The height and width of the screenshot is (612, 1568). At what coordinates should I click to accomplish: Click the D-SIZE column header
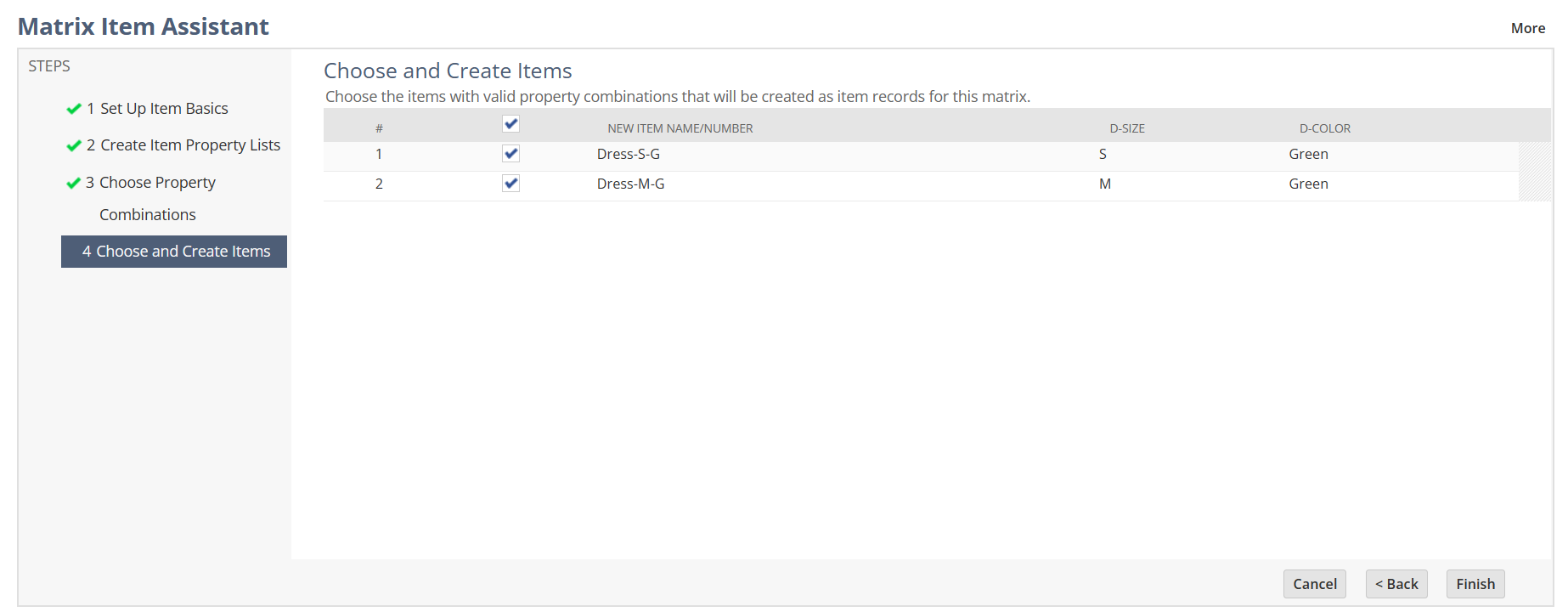click(x=1127, y=128)
